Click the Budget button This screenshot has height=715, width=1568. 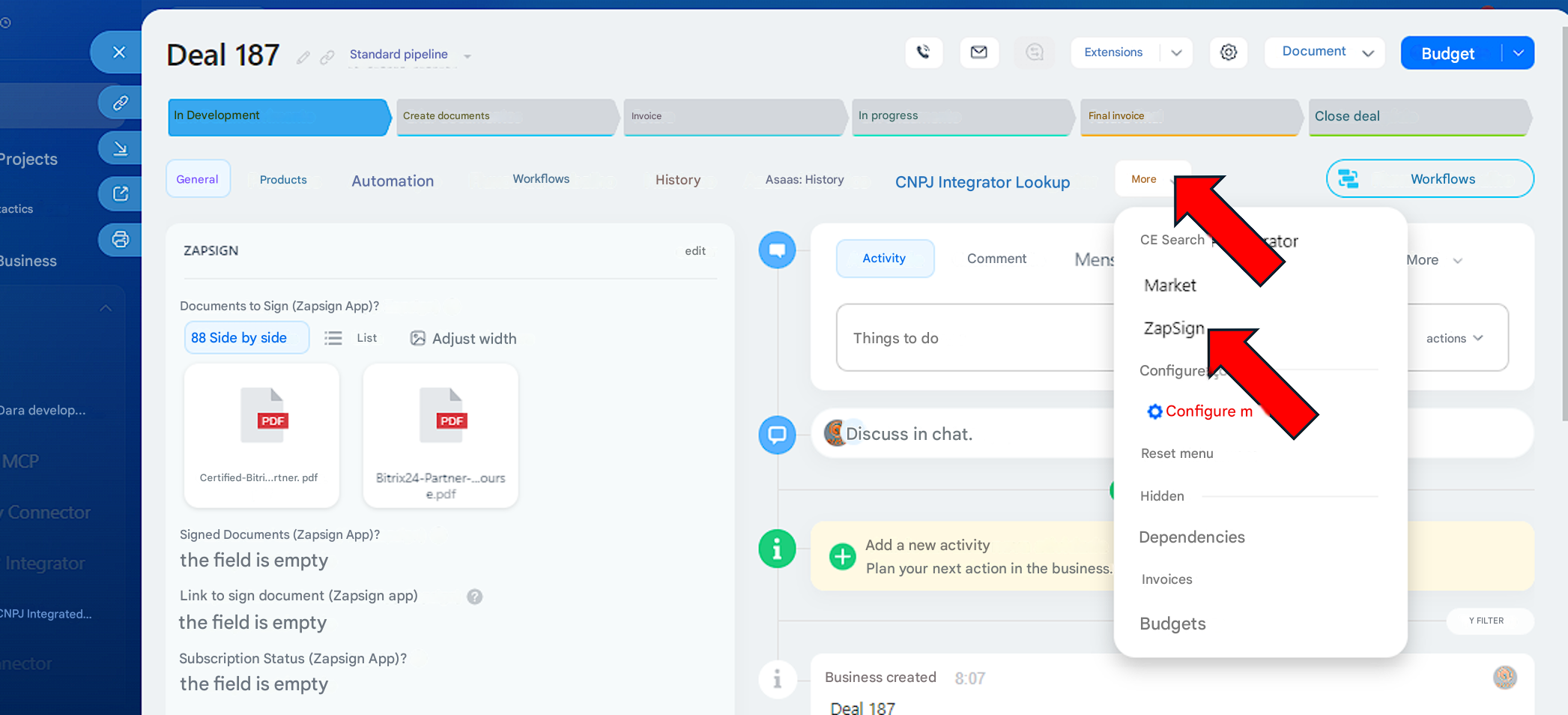pos(1447,53)
